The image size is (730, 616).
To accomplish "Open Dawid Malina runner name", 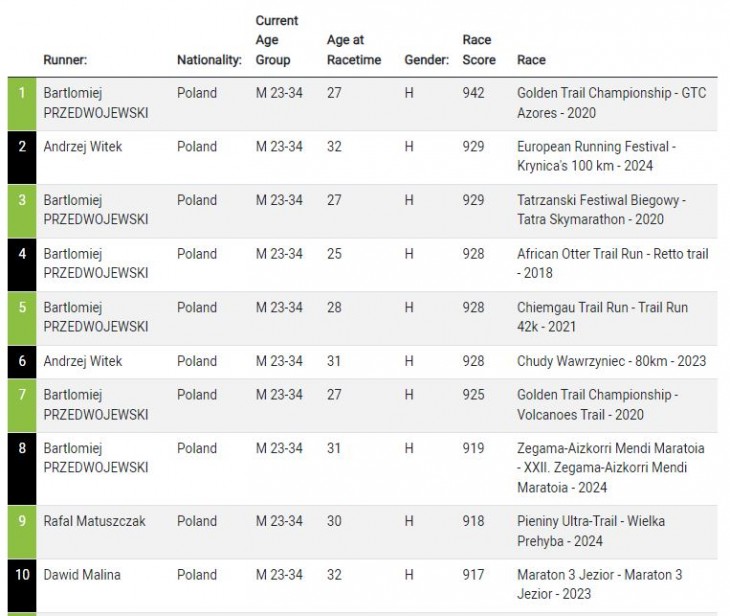I will tap(81, 575).
